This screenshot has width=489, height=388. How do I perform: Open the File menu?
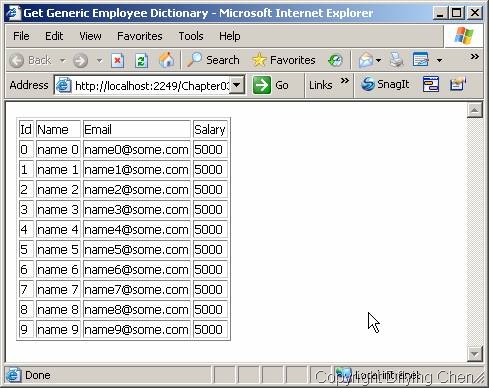point(21,36)
